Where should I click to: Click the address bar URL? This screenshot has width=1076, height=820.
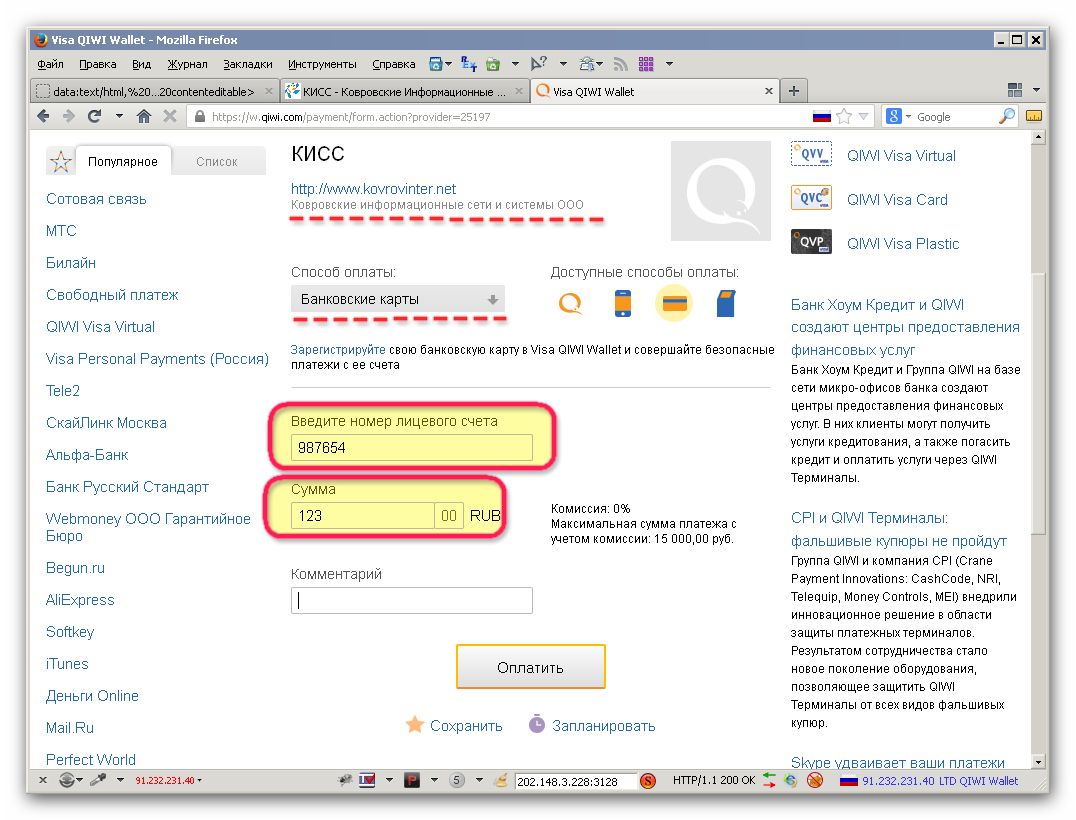click(x=351, y=117)
